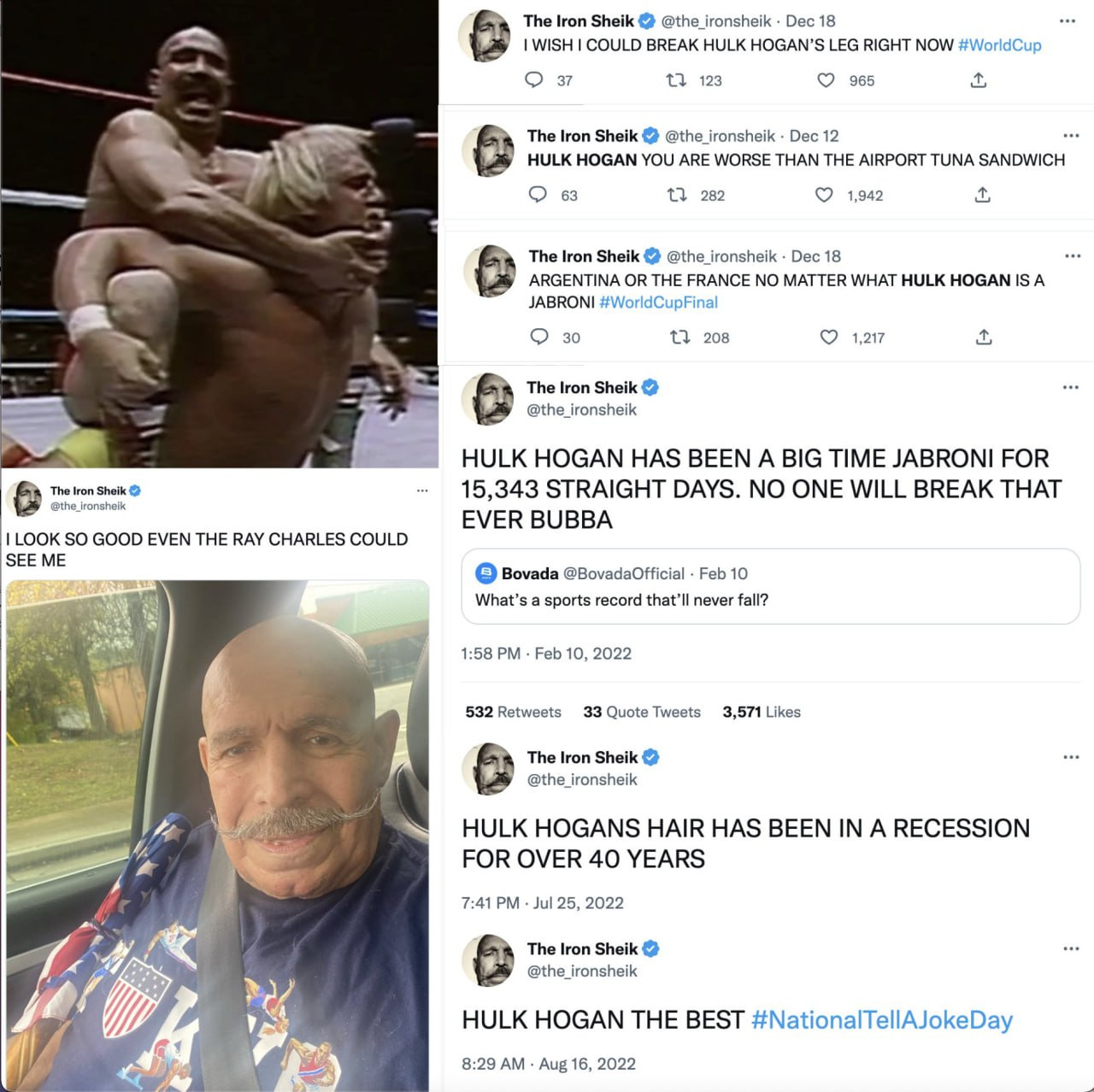1094x1092 pixels.
Task: Open the #NationalTellAJokeDay hashtag
Action: [882, 1019]
